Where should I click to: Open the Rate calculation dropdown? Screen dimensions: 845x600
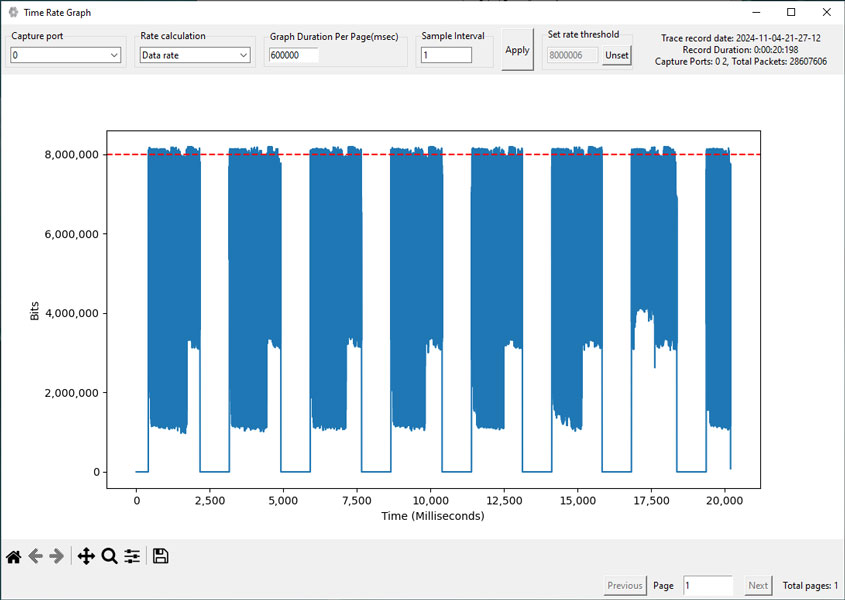(x=195, y=55)
